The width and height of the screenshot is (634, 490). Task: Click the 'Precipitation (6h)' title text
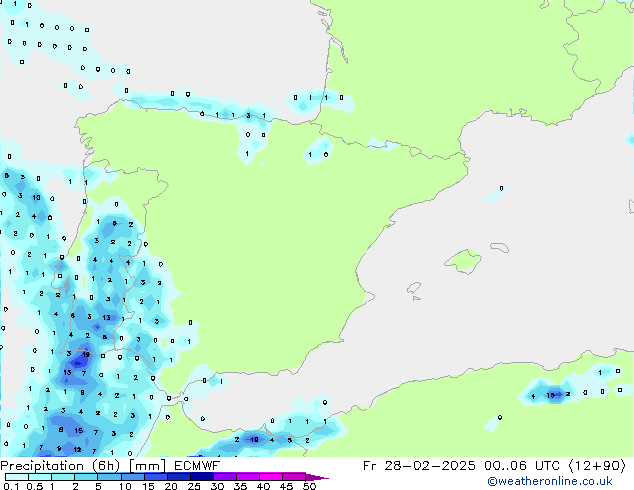tap(60, 466)
